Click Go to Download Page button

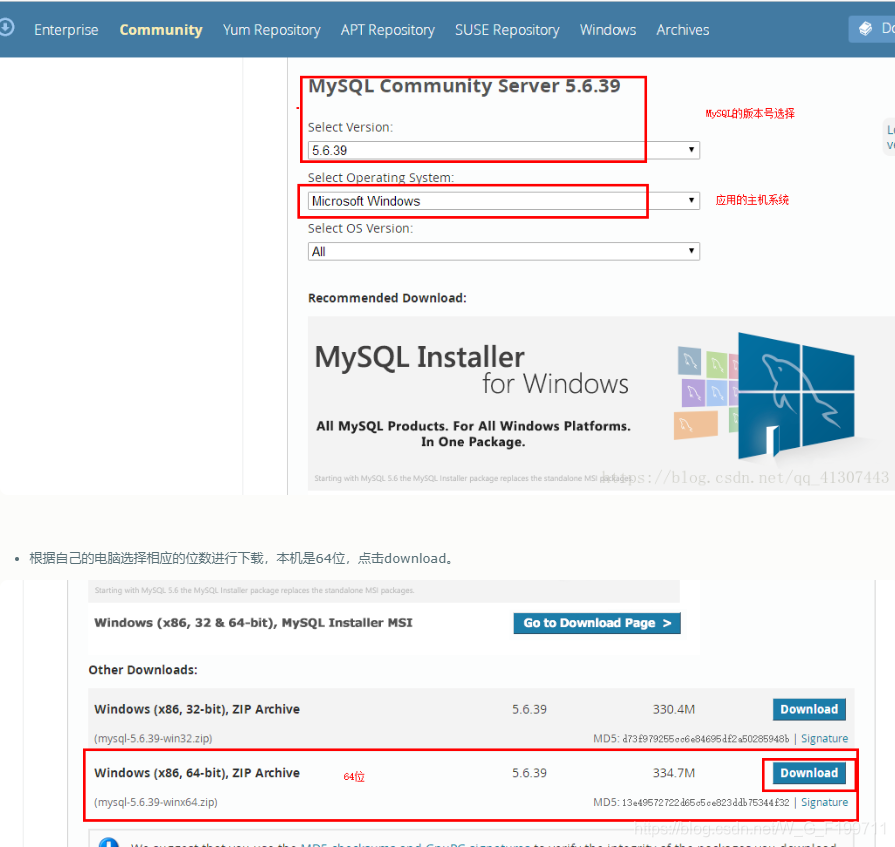(x=597, y=623)
